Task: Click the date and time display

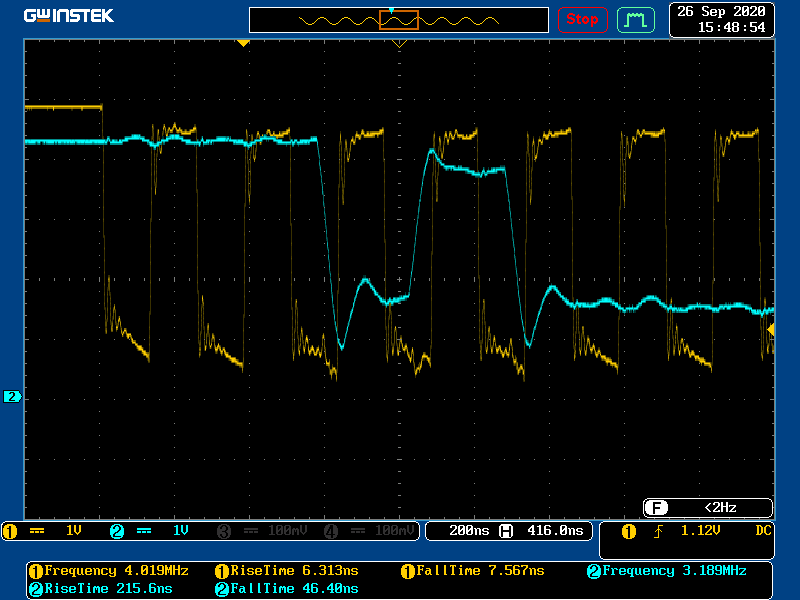Action: (721, 19)
